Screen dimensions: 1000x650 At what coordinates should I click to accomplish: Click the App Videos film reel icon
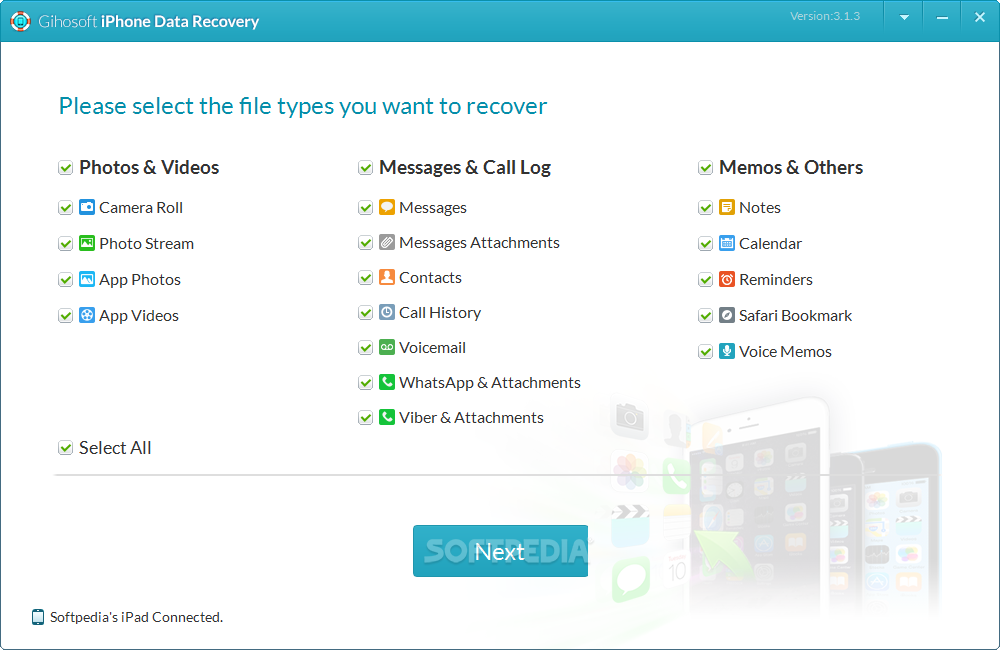(87, 315)
